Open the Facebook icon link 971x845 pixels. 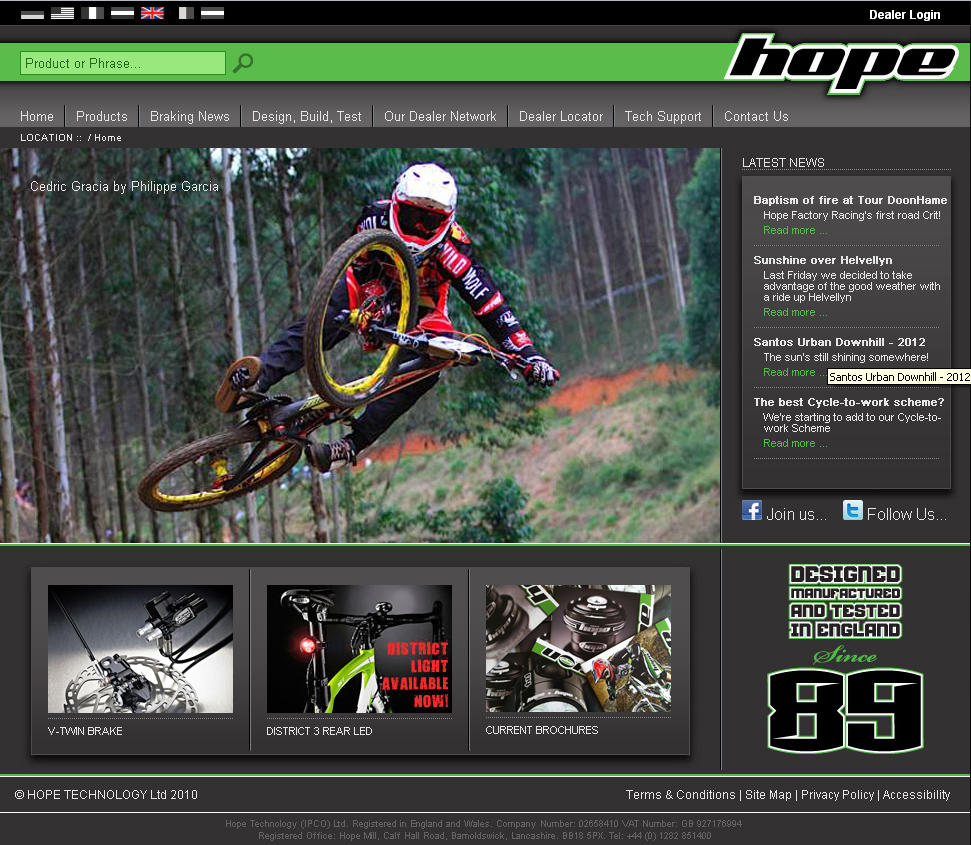click(x=752, y=511)
